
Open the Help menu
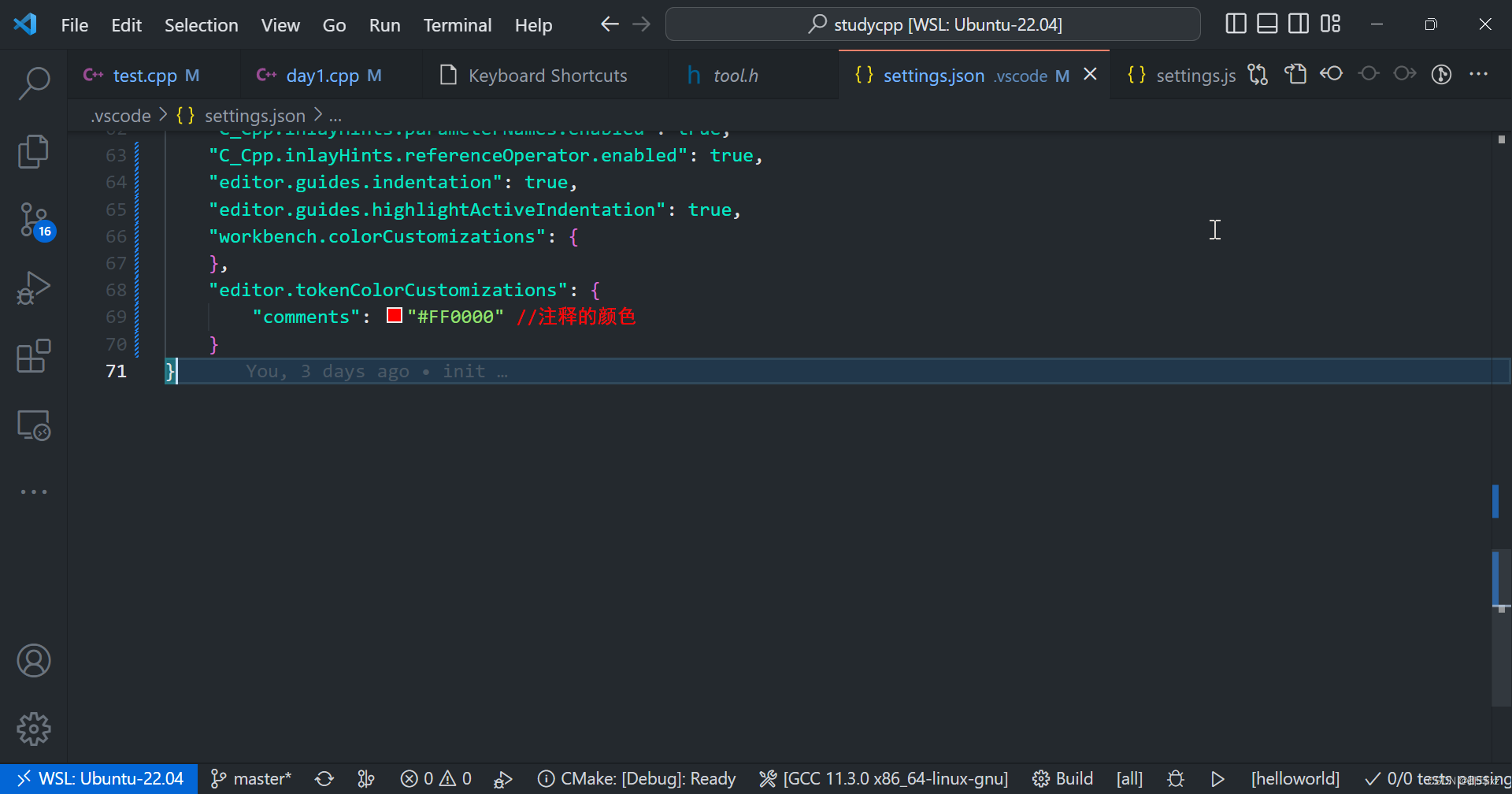point(533,25)
